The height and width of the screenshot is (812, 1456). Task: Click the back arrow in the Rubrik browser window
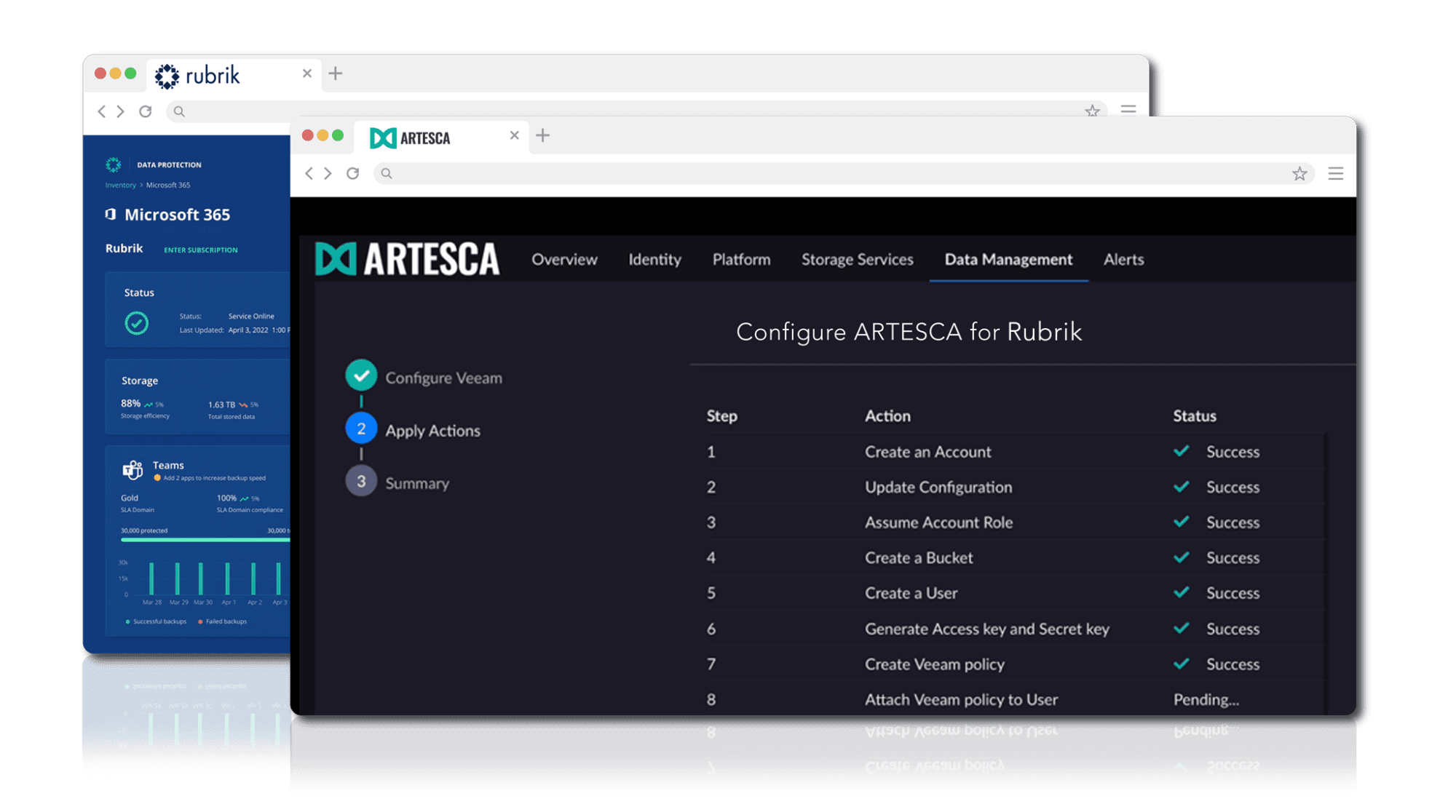[x=102, y=111]
